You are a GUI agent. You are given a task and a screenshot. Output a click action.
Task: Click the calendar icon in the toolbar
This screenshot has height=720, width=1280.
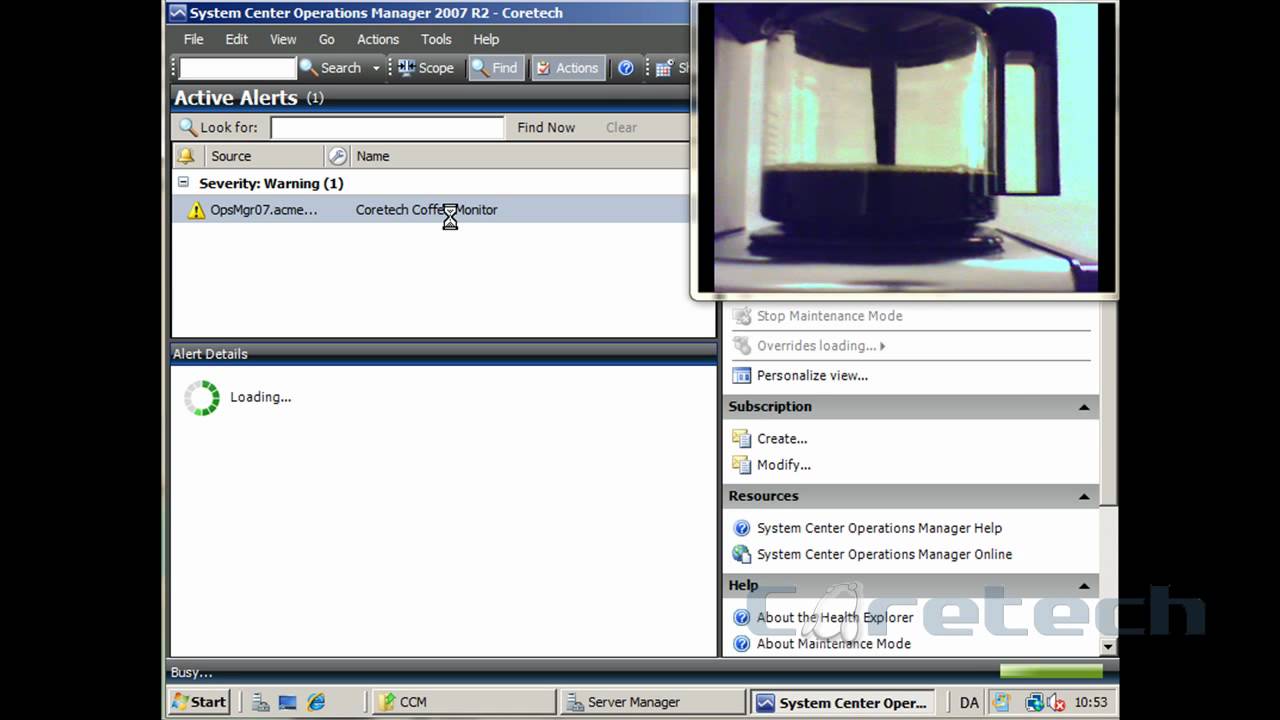pyautogui.click(x=664, y=68)
